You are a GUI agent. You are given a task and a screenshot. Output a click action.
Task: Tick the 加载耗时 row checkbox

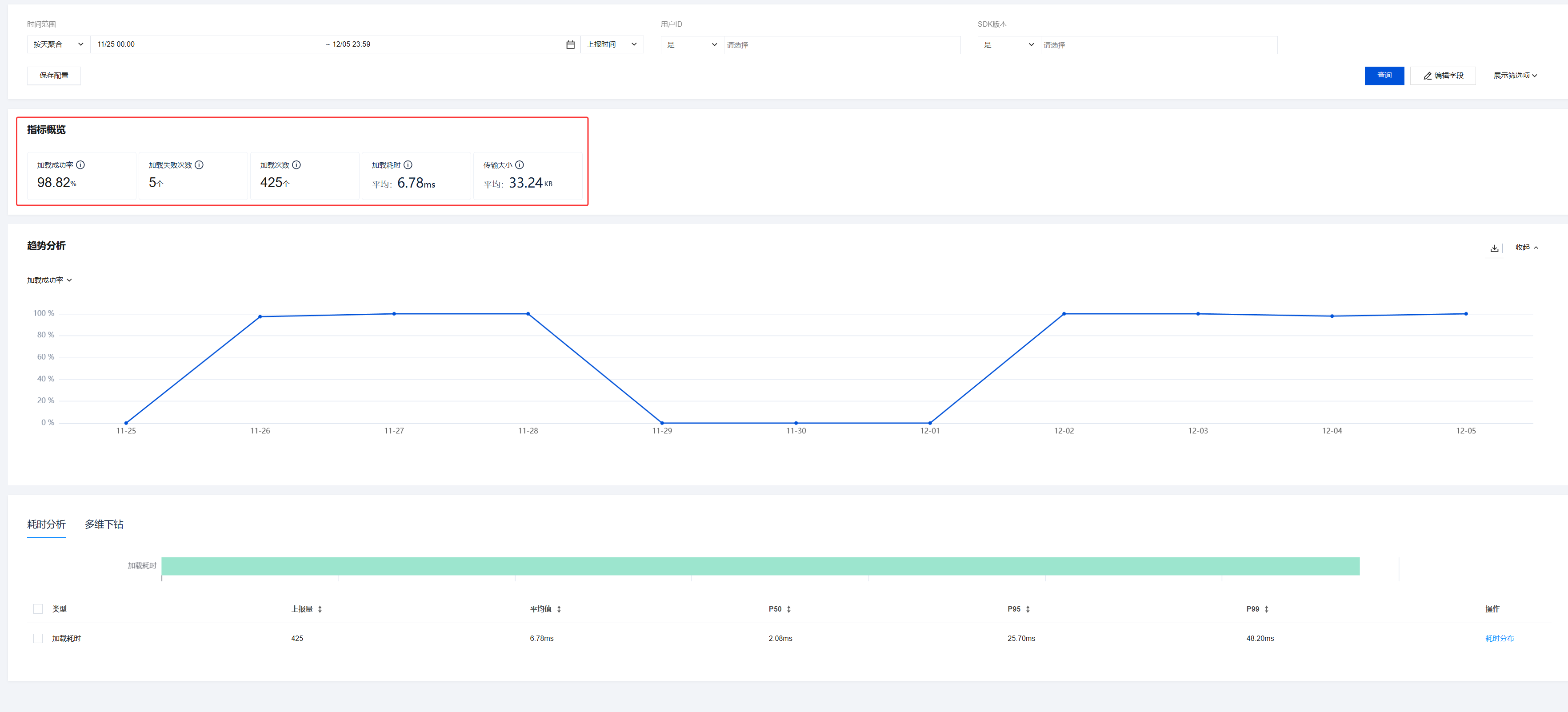[x=38, y=638]
